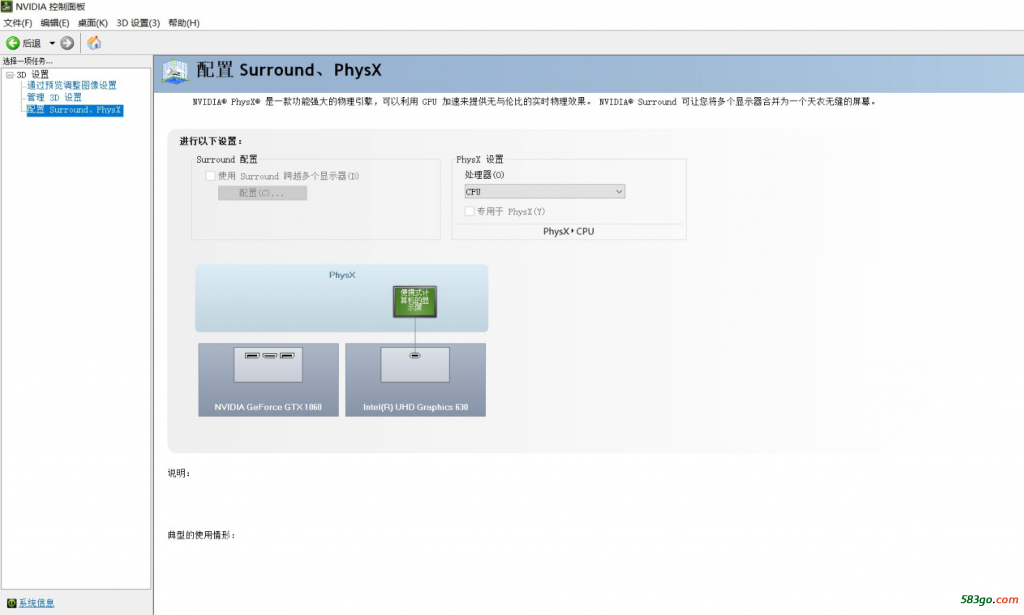Click the Intel(R) UHD Graphics 630 card
The image size is (1024, 615).
[x=415, y=380]
